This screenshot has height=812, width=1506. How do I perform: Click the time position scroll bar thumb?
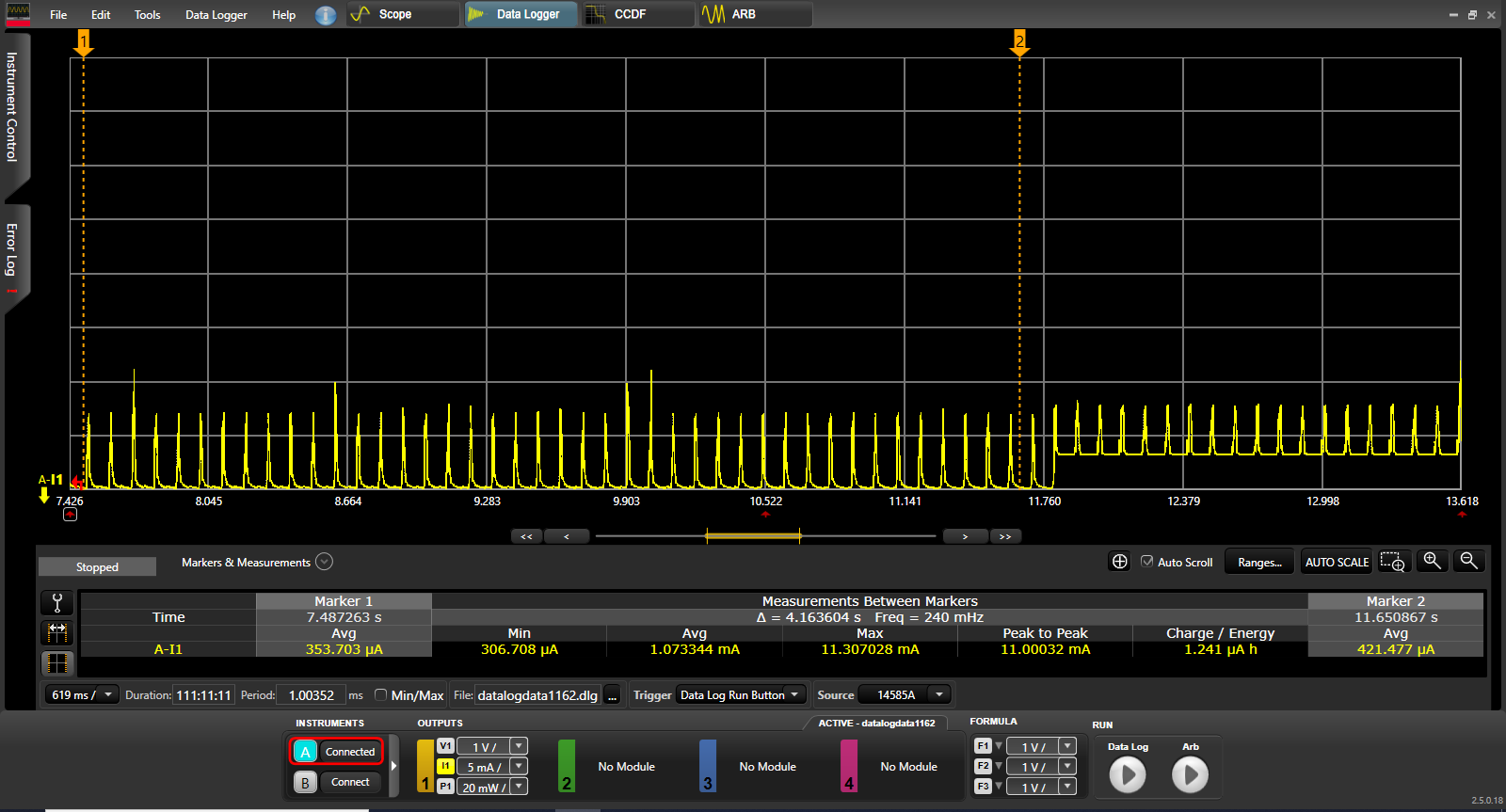click(753, 536)
